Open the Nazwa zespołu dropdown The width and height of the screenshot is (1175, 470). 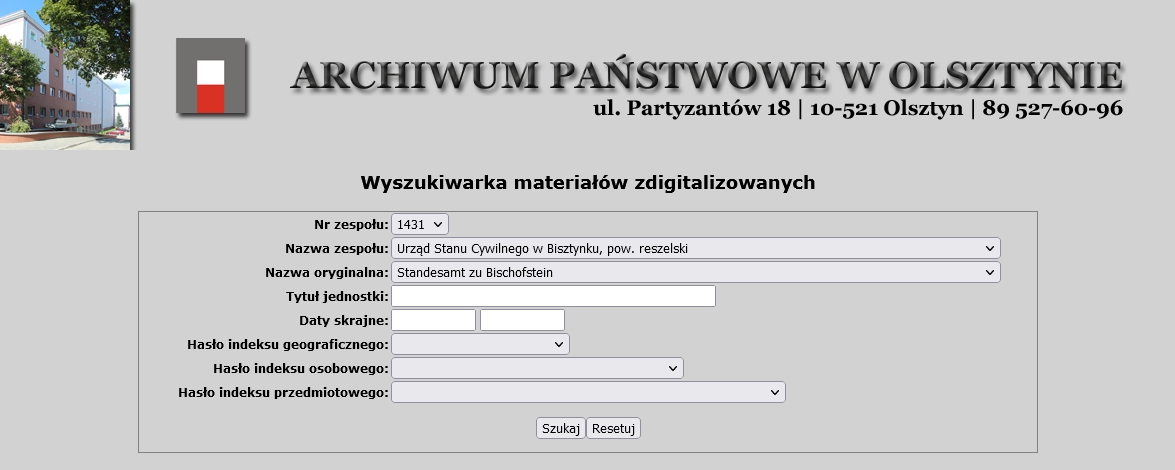click(x=695, y=248)
